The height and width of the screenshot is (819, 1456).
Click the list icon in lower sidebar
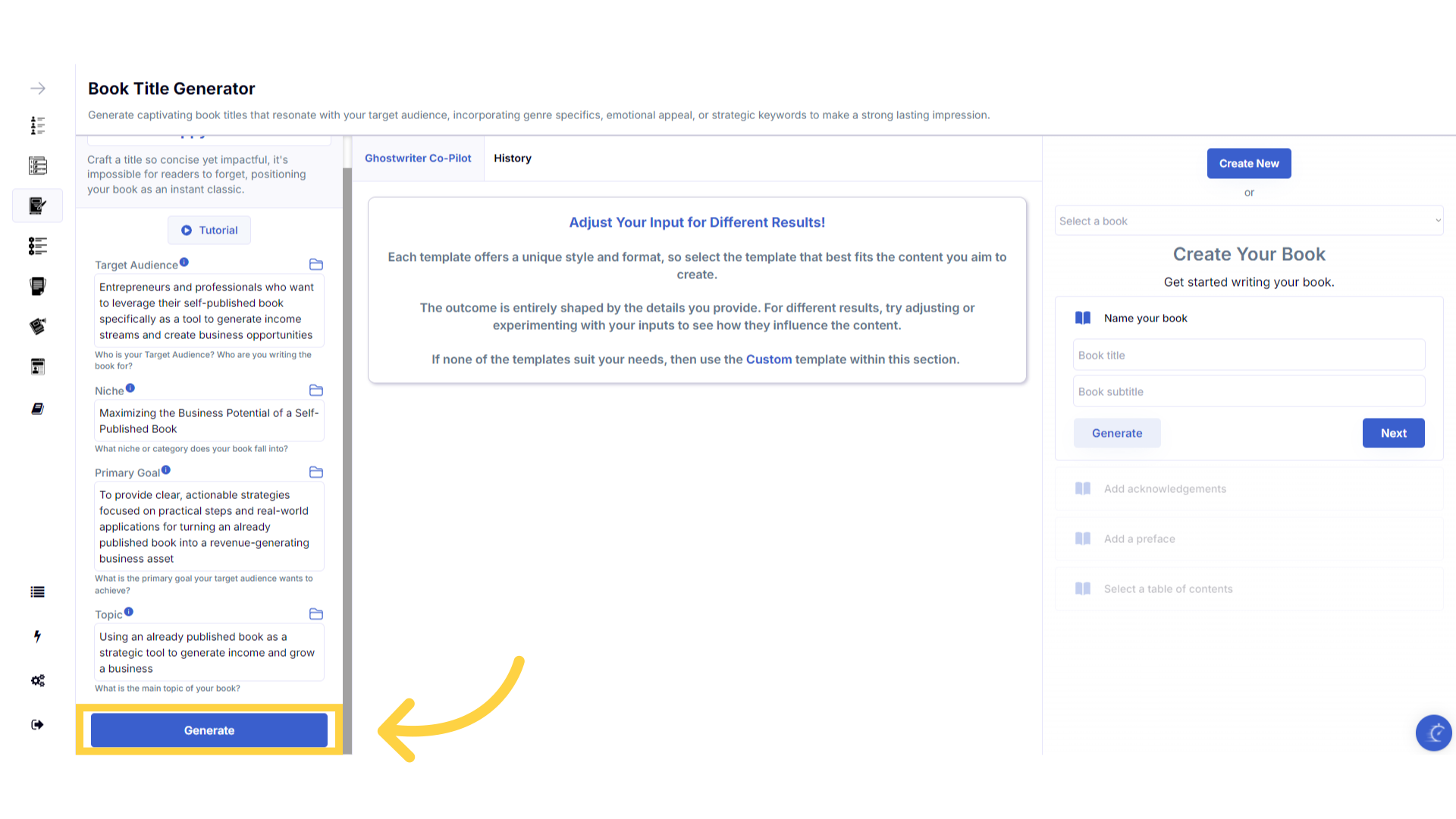(37, 592)
